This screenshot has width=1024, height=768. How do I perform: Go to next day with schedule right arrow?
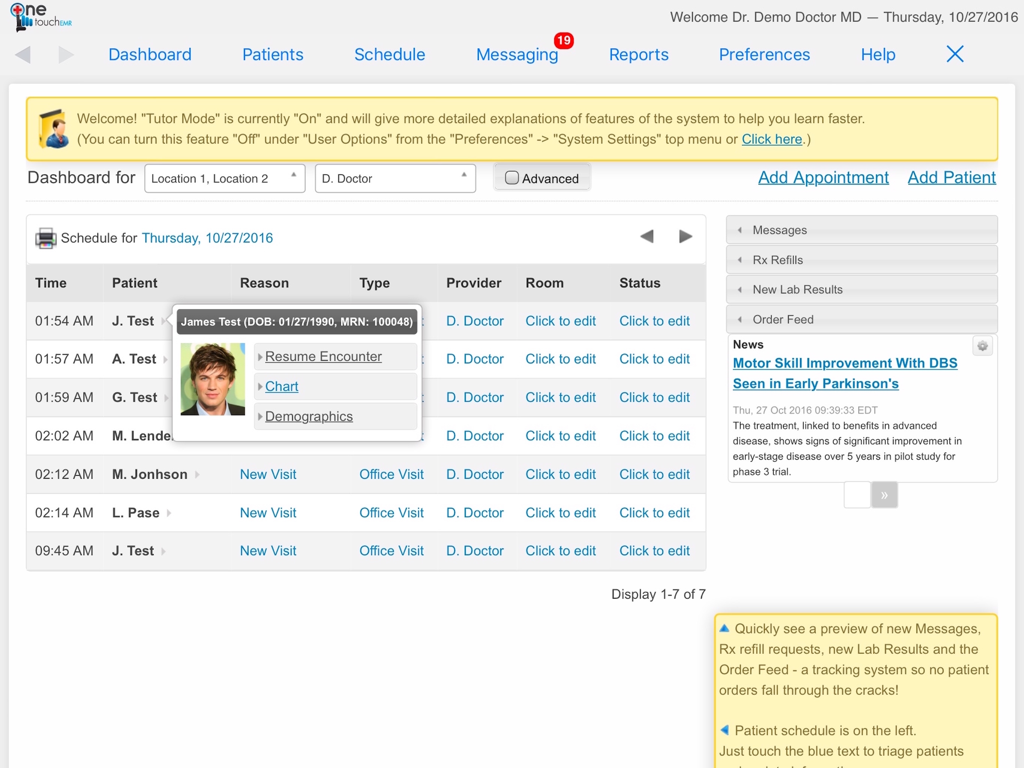685,237
